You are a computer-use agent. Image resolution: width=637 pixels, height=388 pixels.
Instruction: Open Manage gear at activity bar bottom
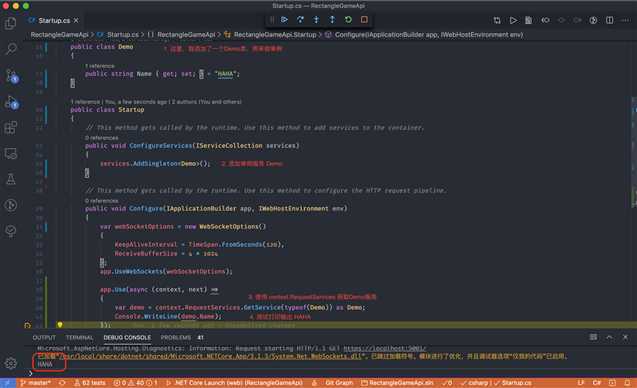11,363
